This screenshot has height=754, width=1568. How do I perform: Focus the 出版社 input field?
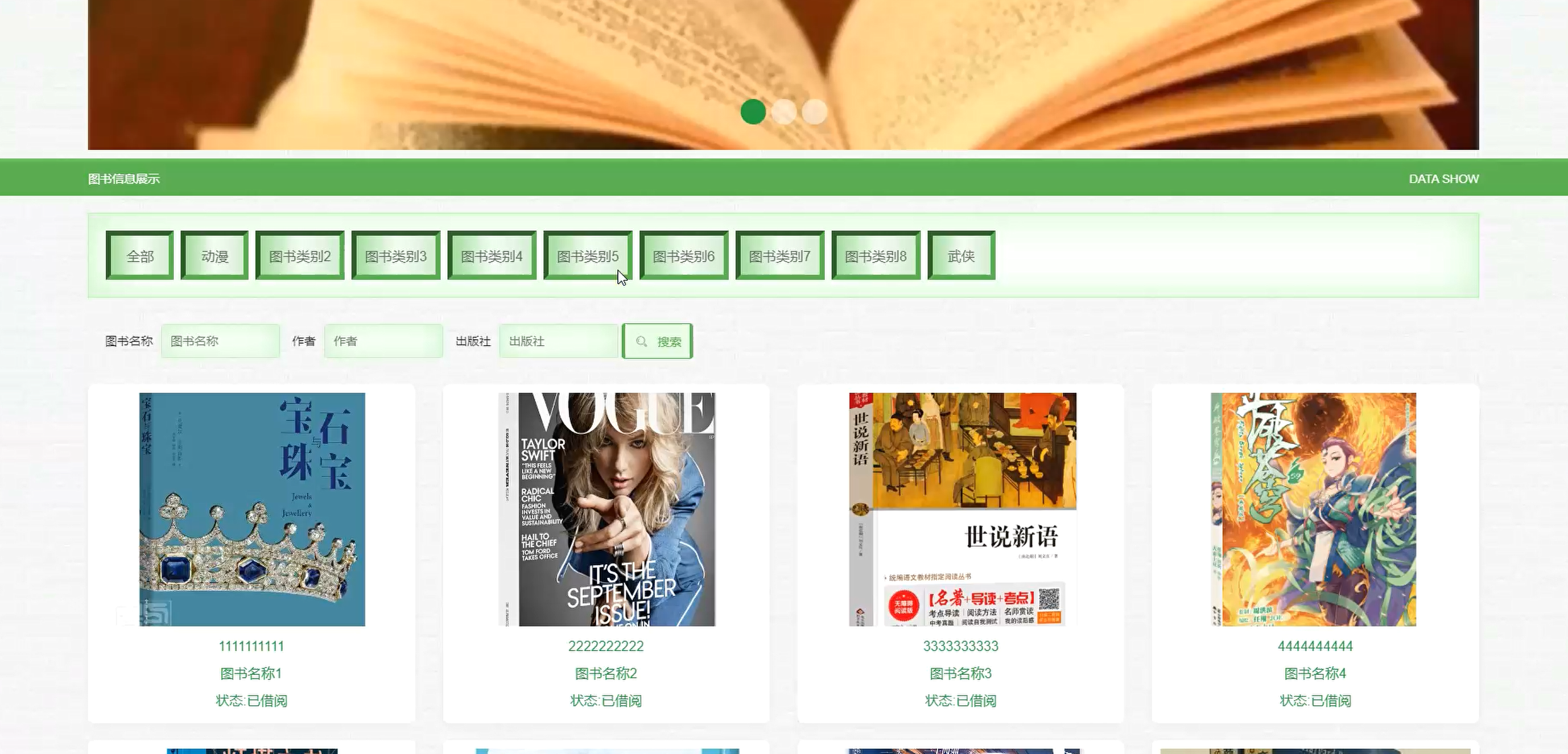pyautogui.click(x=559, y=341)
